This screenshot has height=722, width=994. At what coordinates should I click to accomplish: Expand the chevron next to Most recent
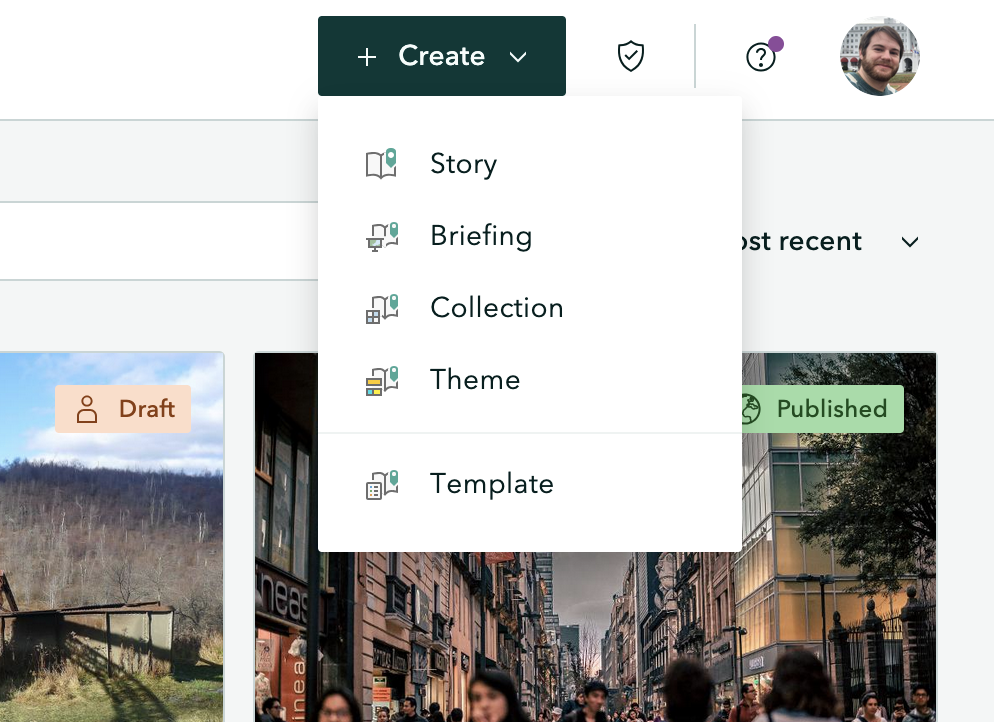coord(909,242)
